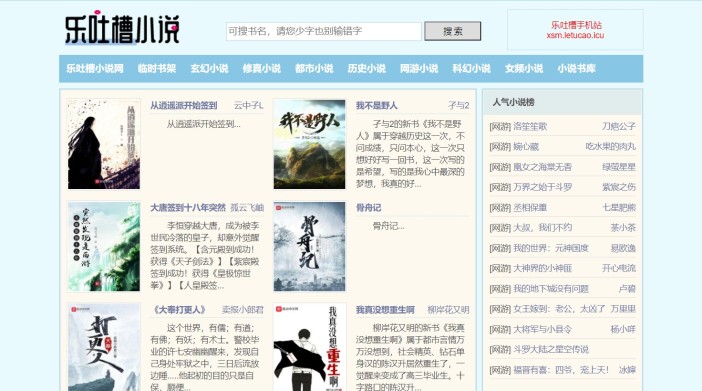Focus the book name search field
The height and width of the screenshot is (391, 702).
click(x=324, y=31)
